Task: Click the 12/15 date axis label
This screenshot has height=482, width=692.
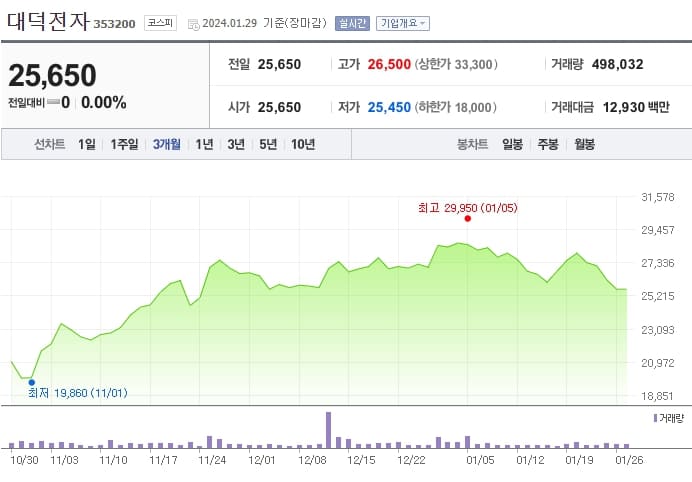Action: [x=361, y=460]
